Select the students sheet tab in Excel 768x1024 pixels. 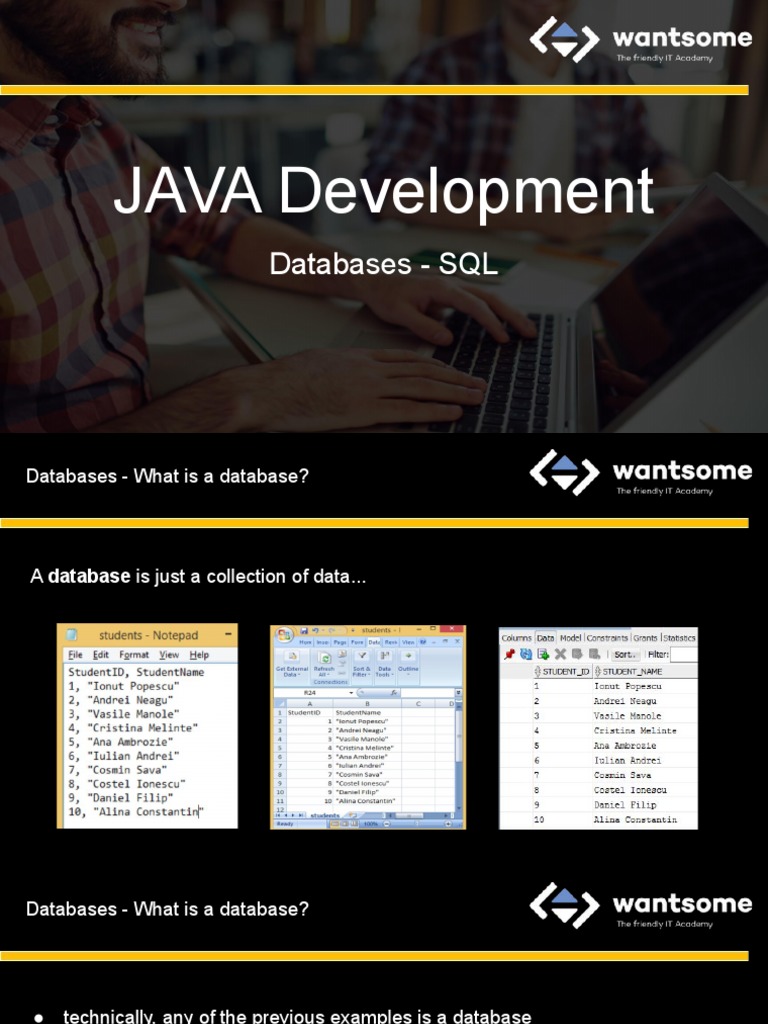(325, 816)
